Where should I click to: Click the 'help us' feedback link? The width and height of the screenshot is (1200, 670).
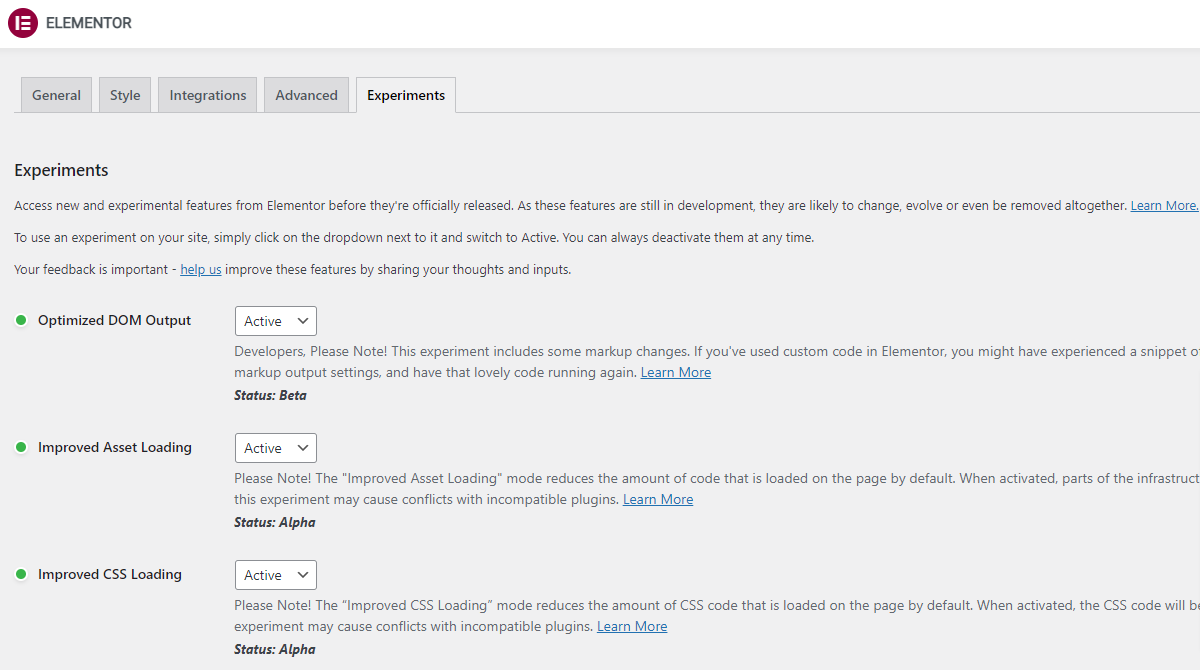[x=201, y=269]
